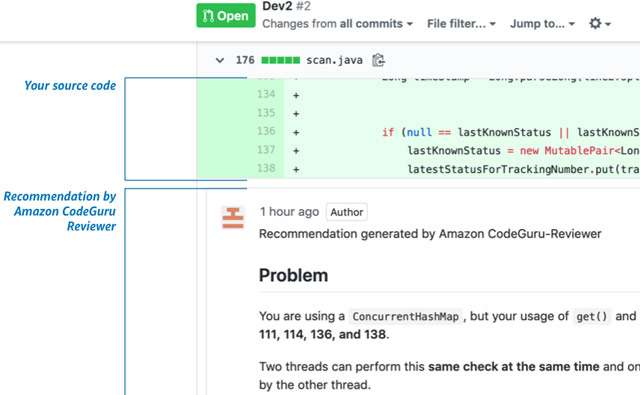The width and height of the screenshot is (640, 395).
Task: Click the Author label badge
Action: [x=347, y=212]
